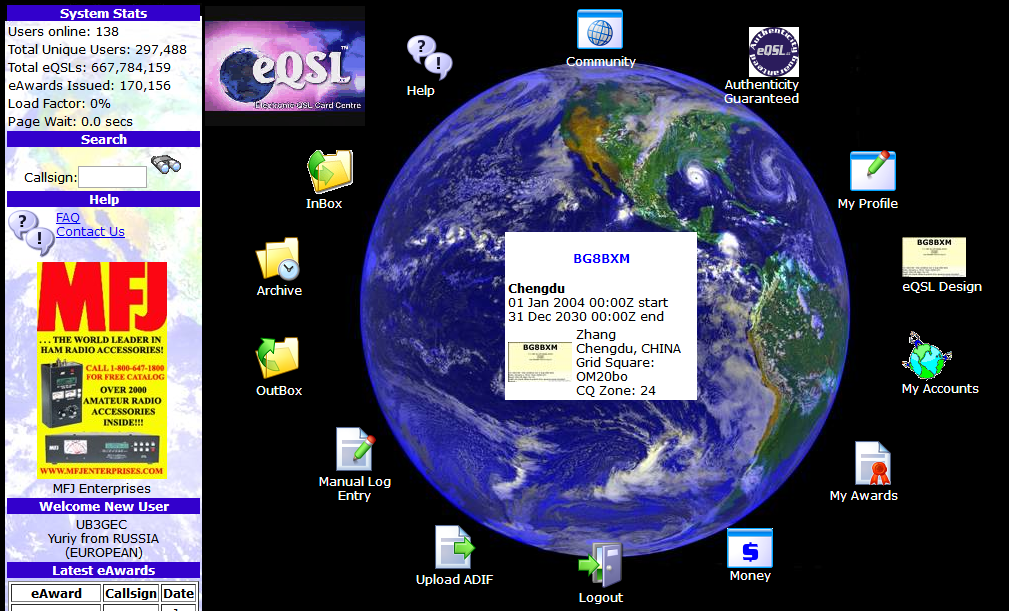Open the My Awards ribbon icon

[873, 463]
